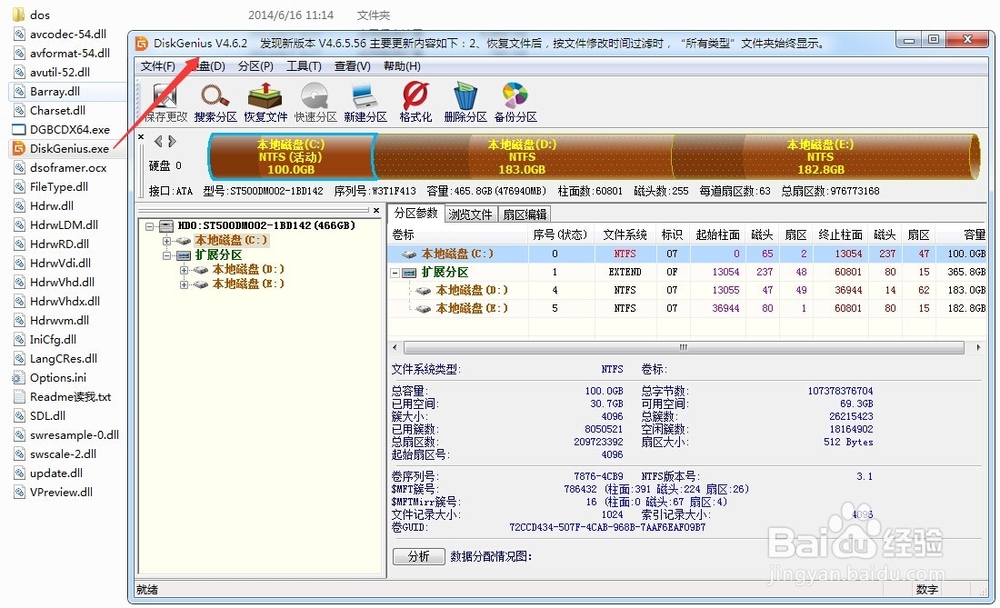Select update.dll in the file list
The height and width of the screenshot is (608, 1000).
tap(56, 473)
